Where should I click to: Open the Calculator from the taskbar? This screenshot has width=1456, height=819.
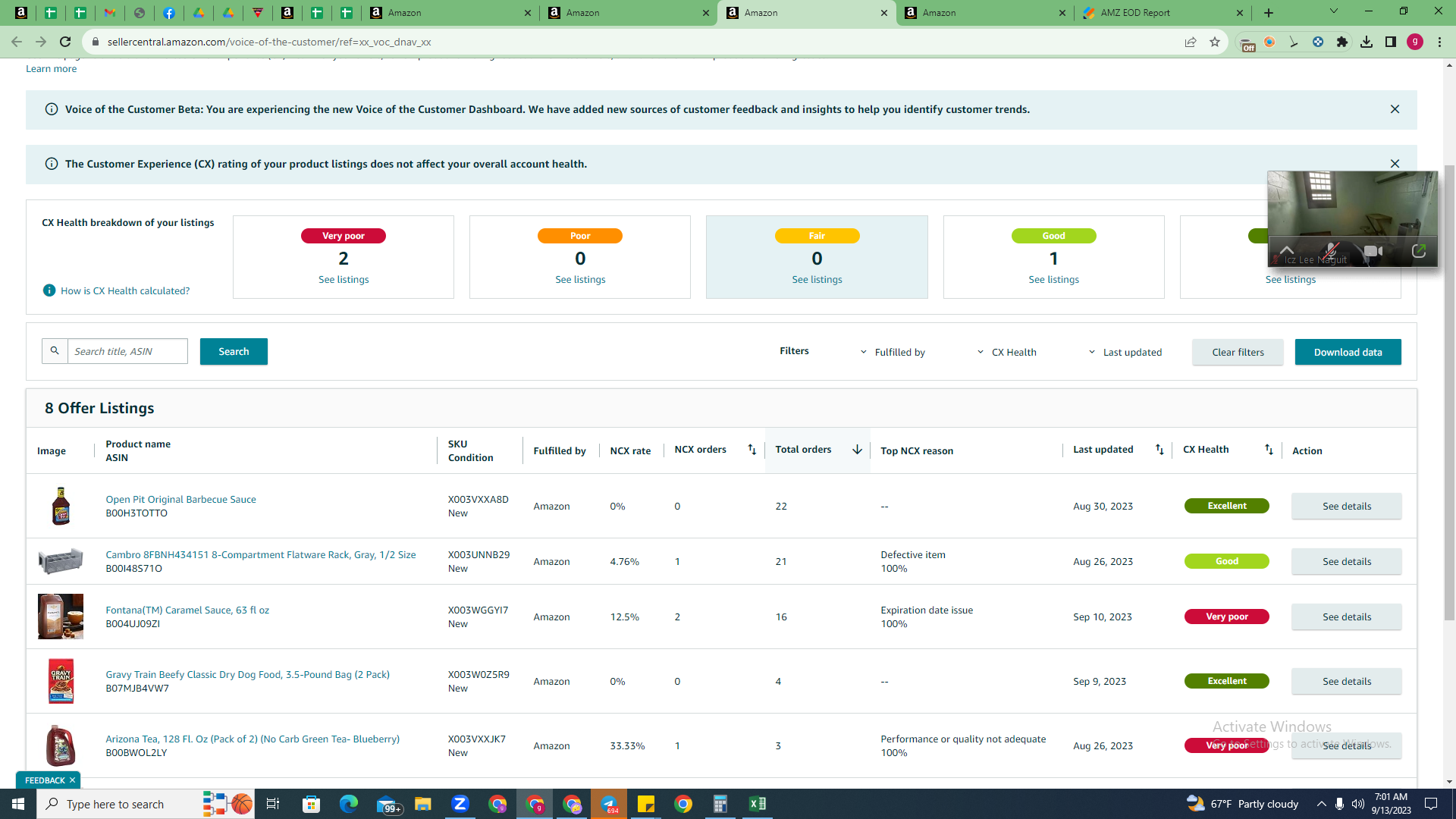click(x=720, y=804)
